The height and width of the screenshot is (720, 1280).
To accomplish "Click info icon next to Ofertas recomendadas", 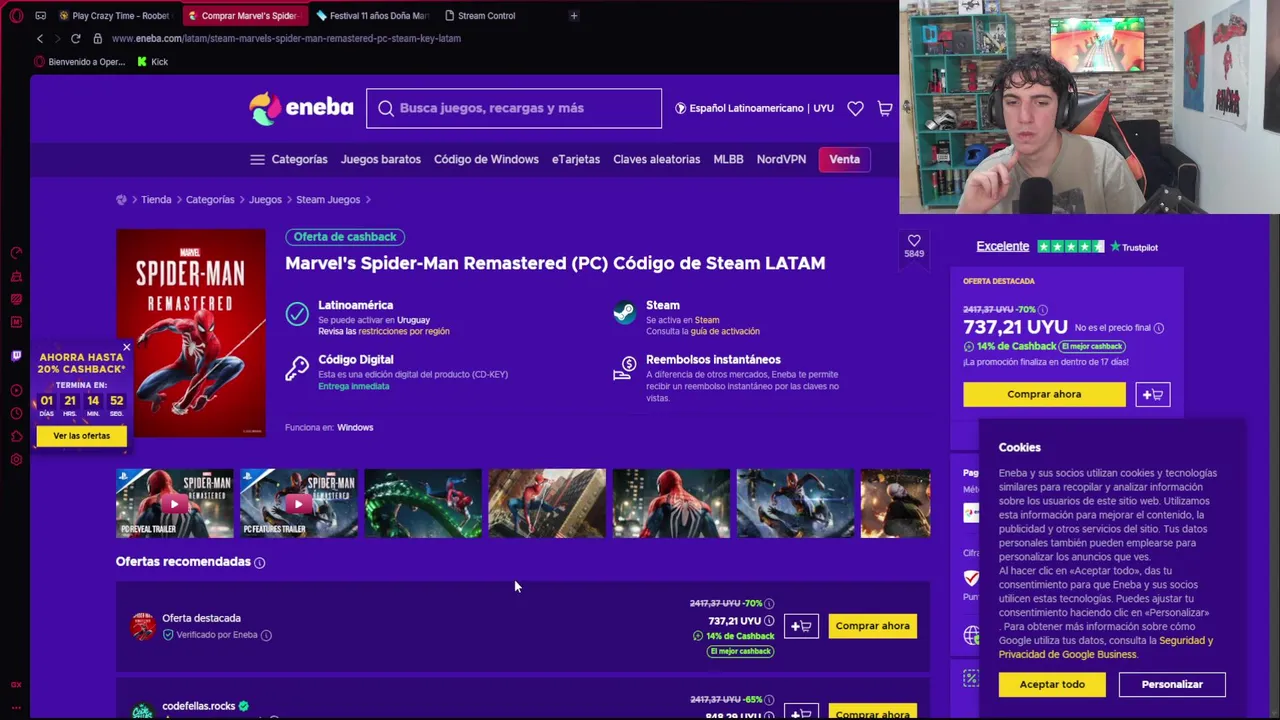I will pos(259,563).
